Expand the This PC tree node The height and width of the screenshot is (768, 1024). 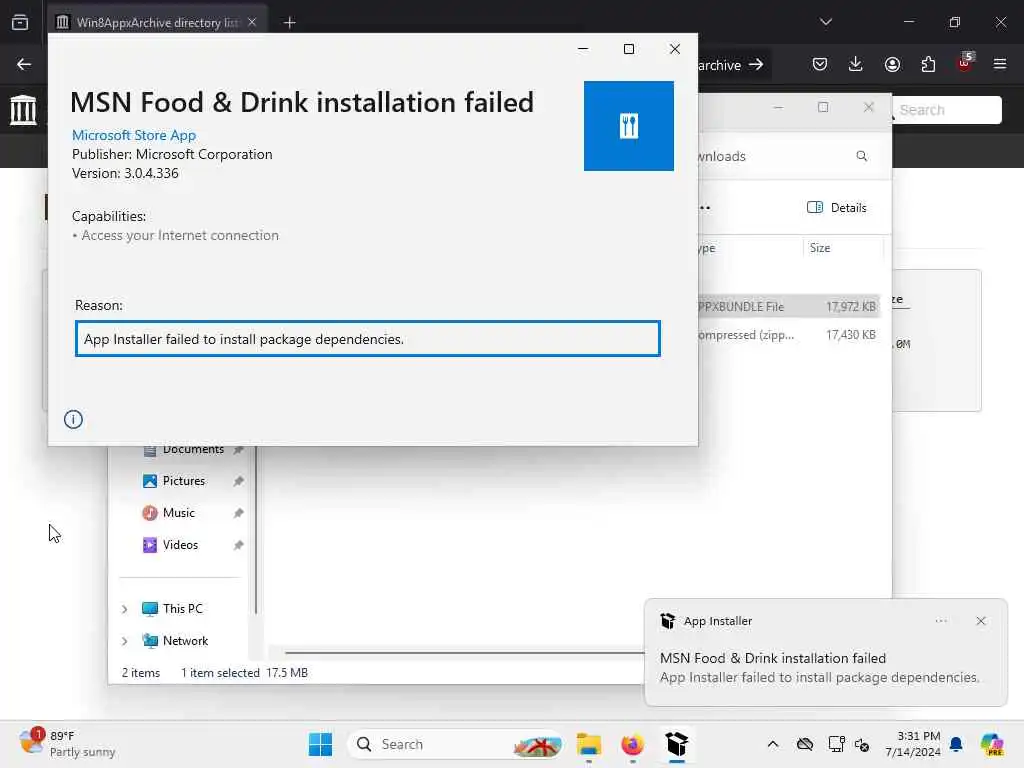124,609
